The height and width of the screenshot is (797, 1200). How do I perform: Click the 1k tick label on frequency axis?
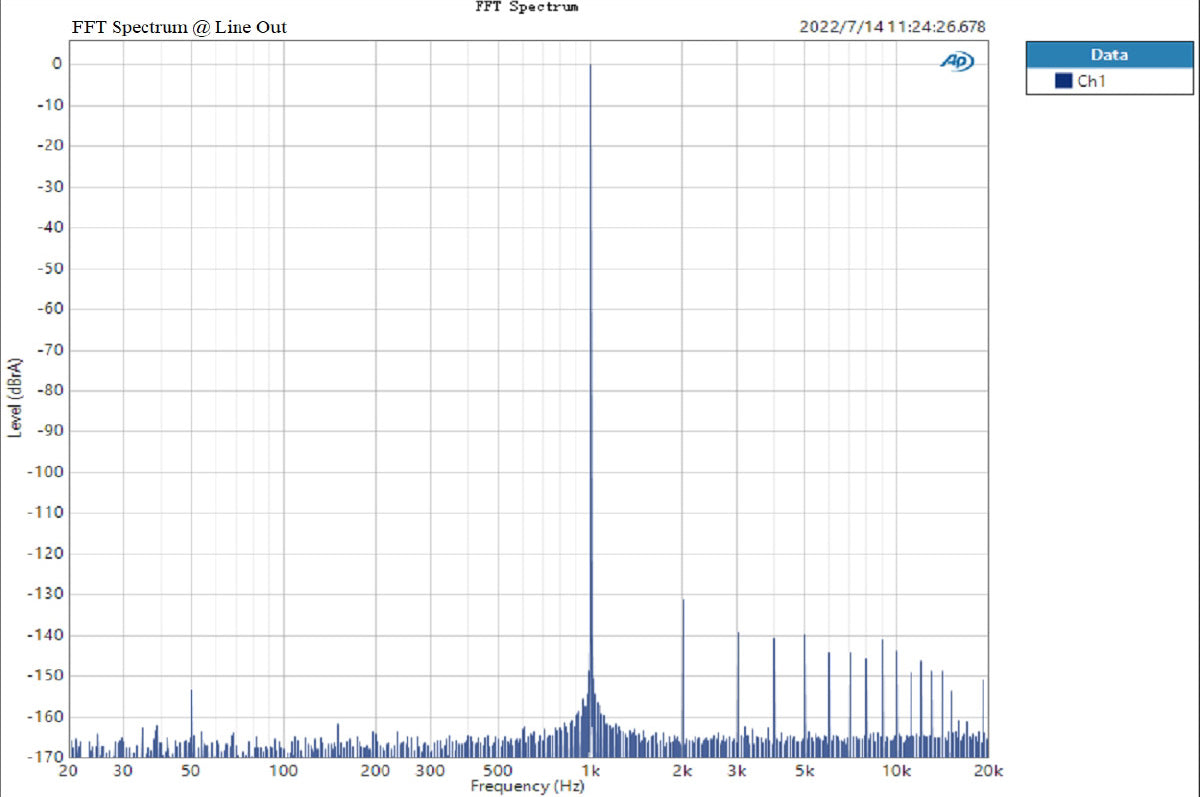tap(590, 771)
